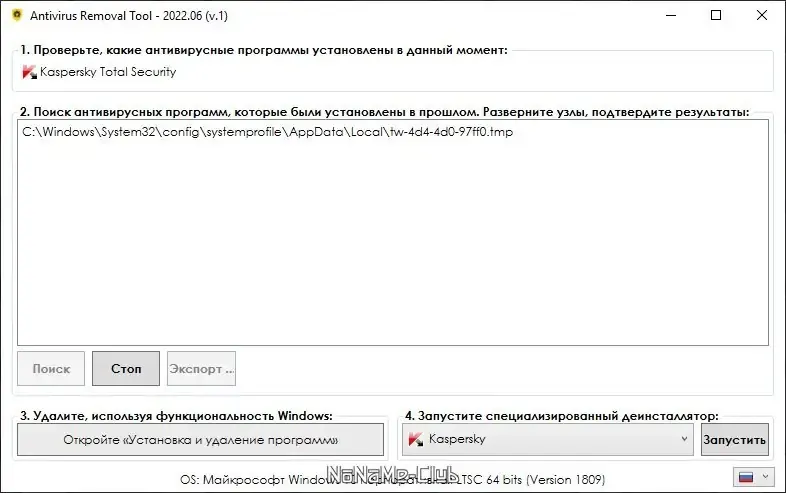Maximize the Antivirus Removal Tool window
The width and height of the screenshot is (786, 493).
coord(716,16)
